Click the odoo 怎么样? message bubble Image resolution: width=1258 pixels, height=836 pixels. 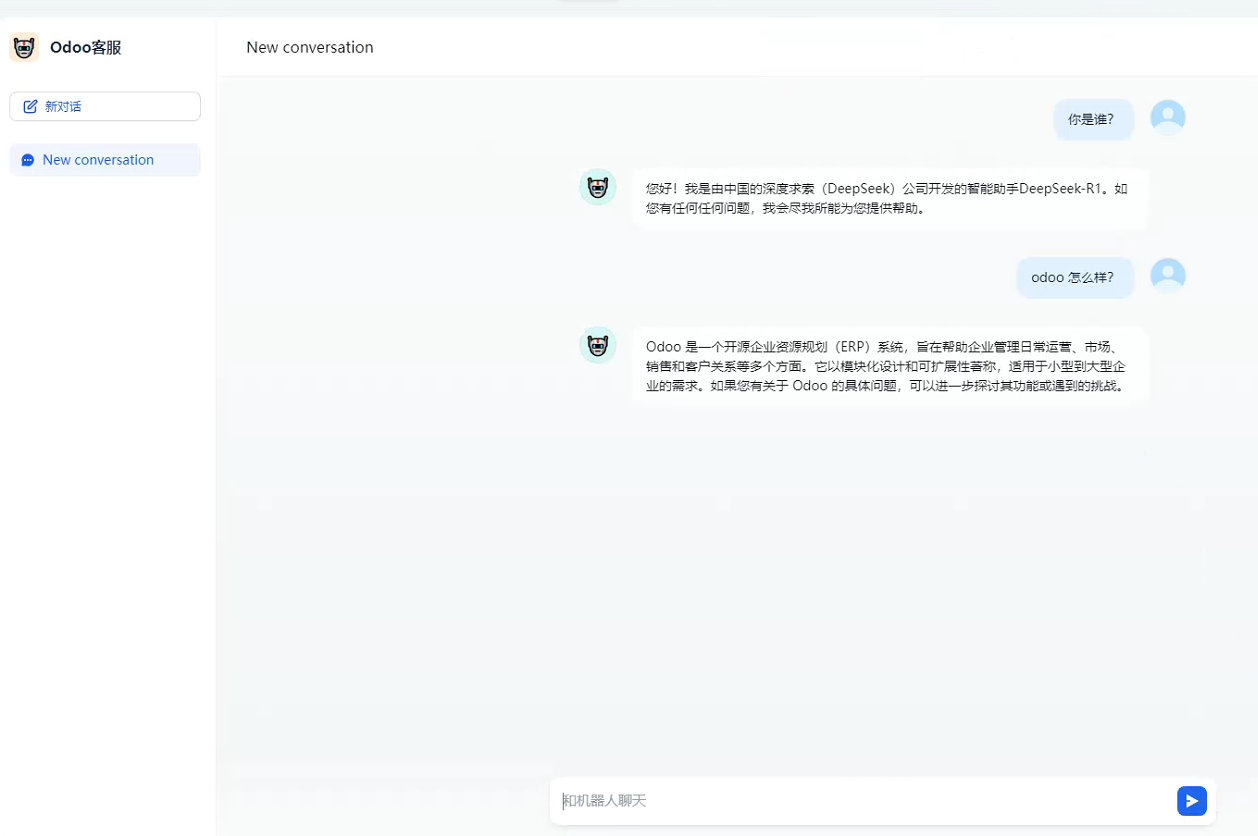[1076, 277]
